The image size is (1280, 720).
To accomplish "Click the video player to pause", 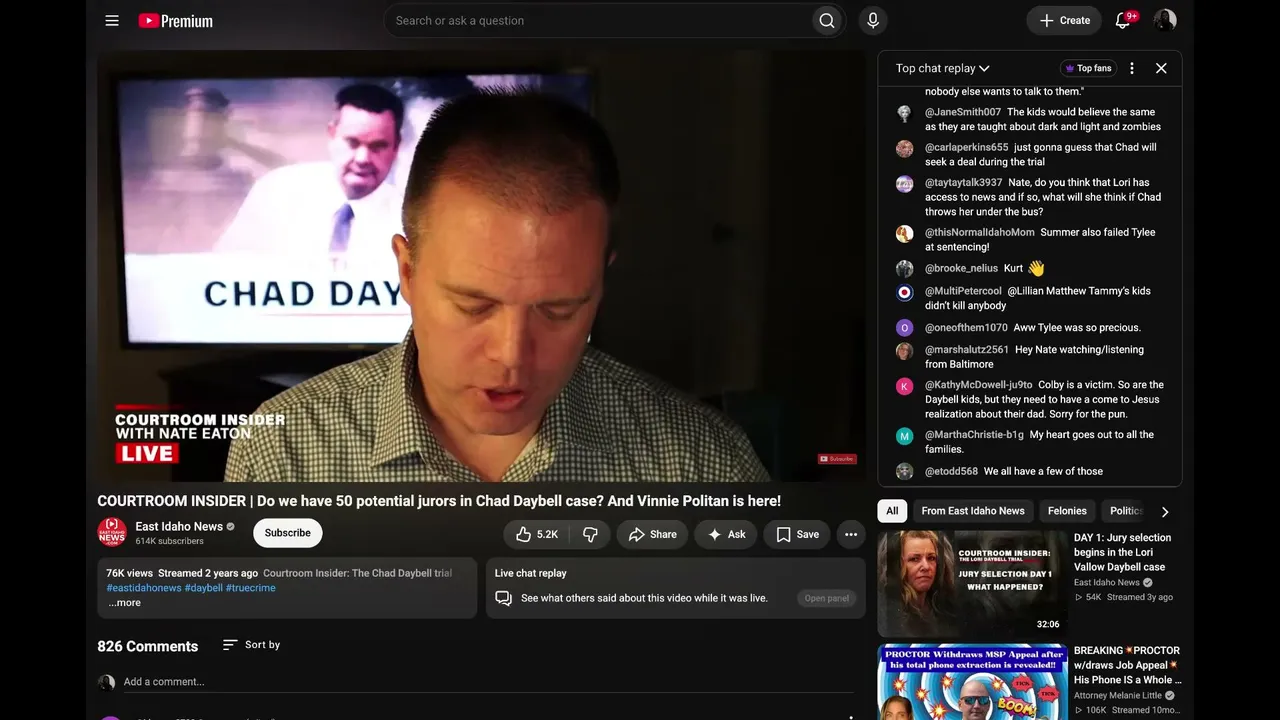I will tap(482, 266).
